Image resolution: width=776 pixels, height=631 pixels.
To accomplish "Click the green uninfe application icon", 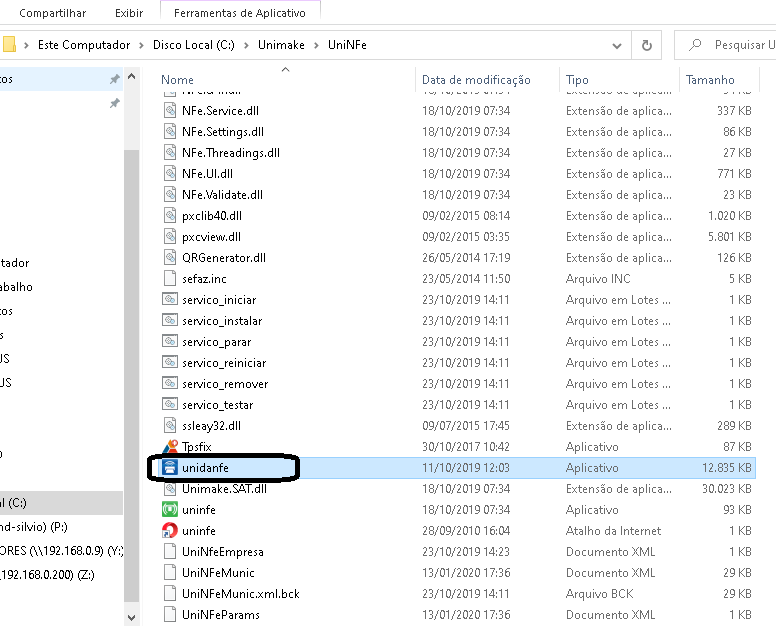I will point(170,509).
